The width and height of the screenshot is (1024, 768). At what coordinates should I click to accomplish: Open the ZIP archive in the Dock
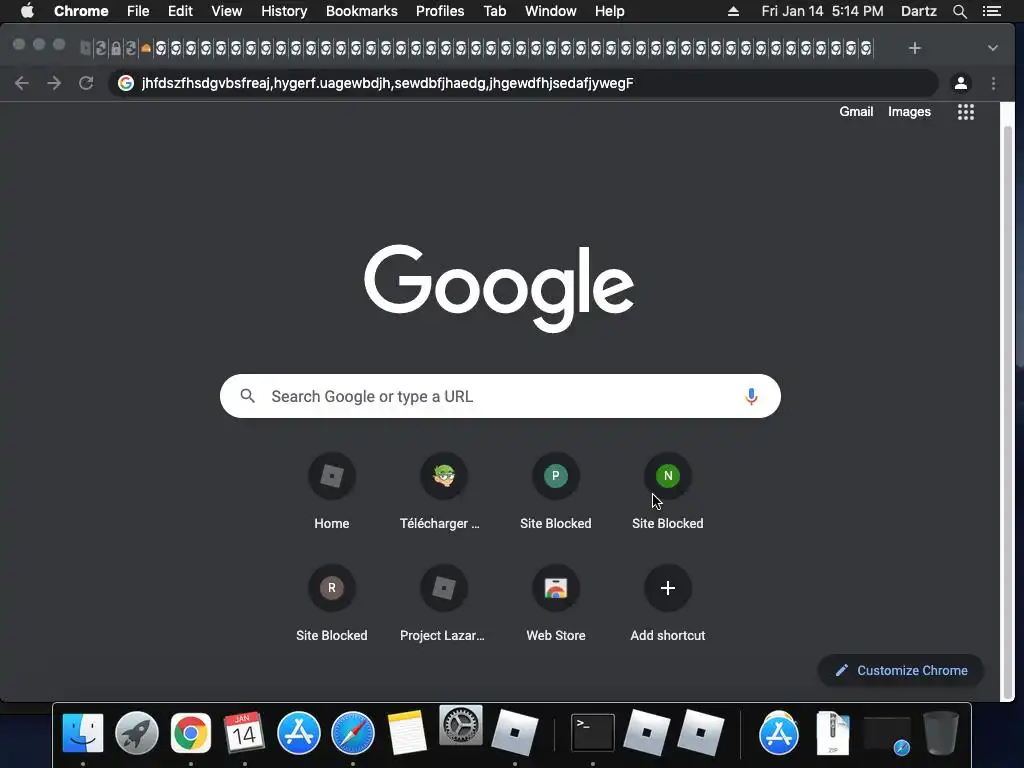click(x=833, y=733)
